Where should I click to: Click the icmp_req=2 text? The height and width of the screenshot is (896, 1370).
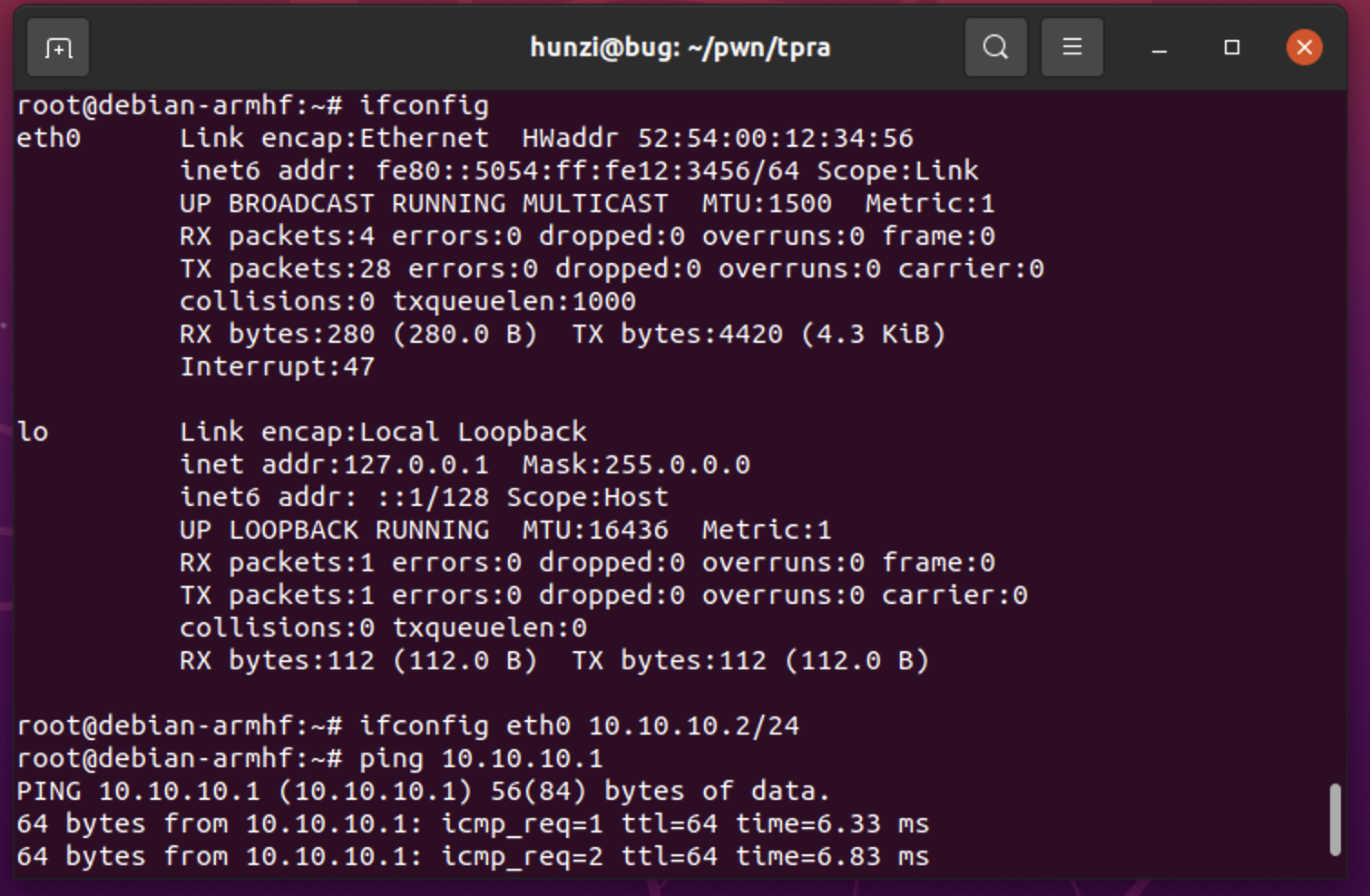[x=522, y=856]
